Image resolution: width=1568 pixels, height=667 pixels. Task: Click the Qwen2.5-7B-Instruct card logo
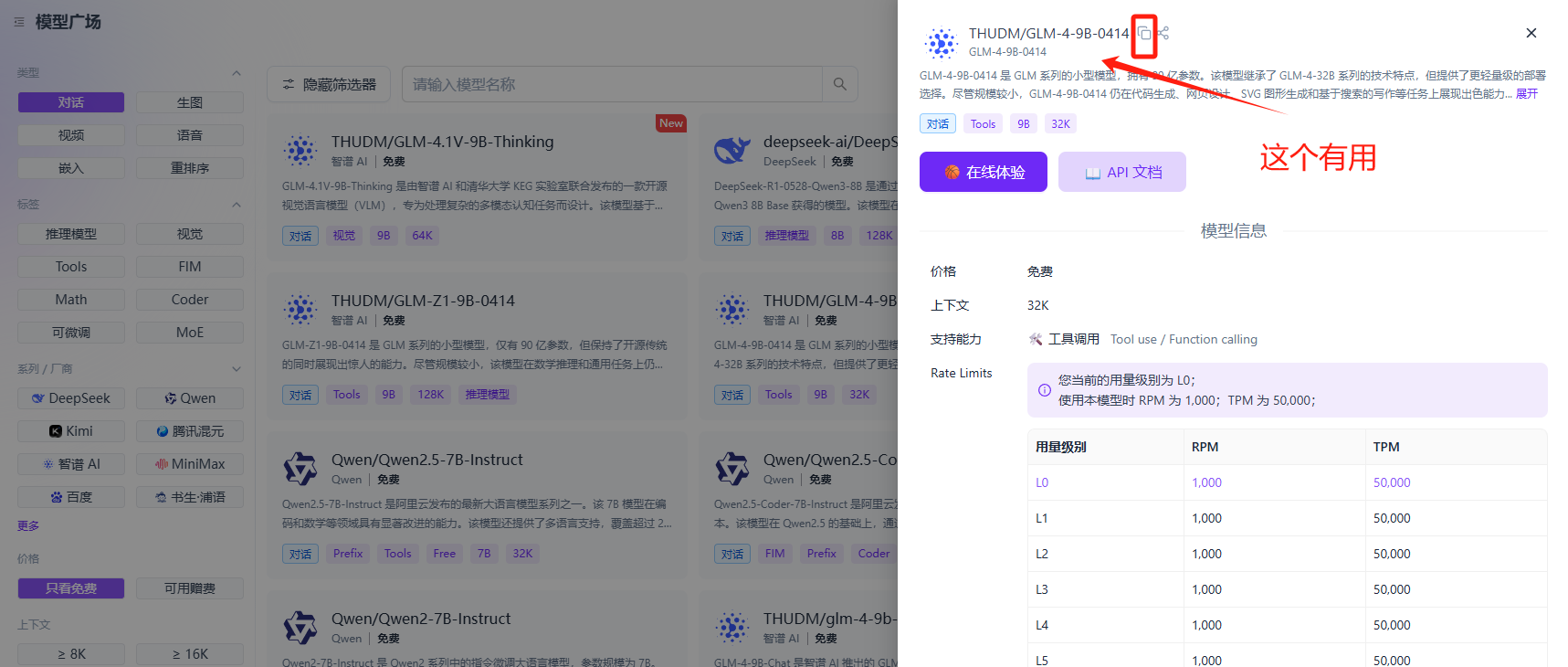pos(300,469)
